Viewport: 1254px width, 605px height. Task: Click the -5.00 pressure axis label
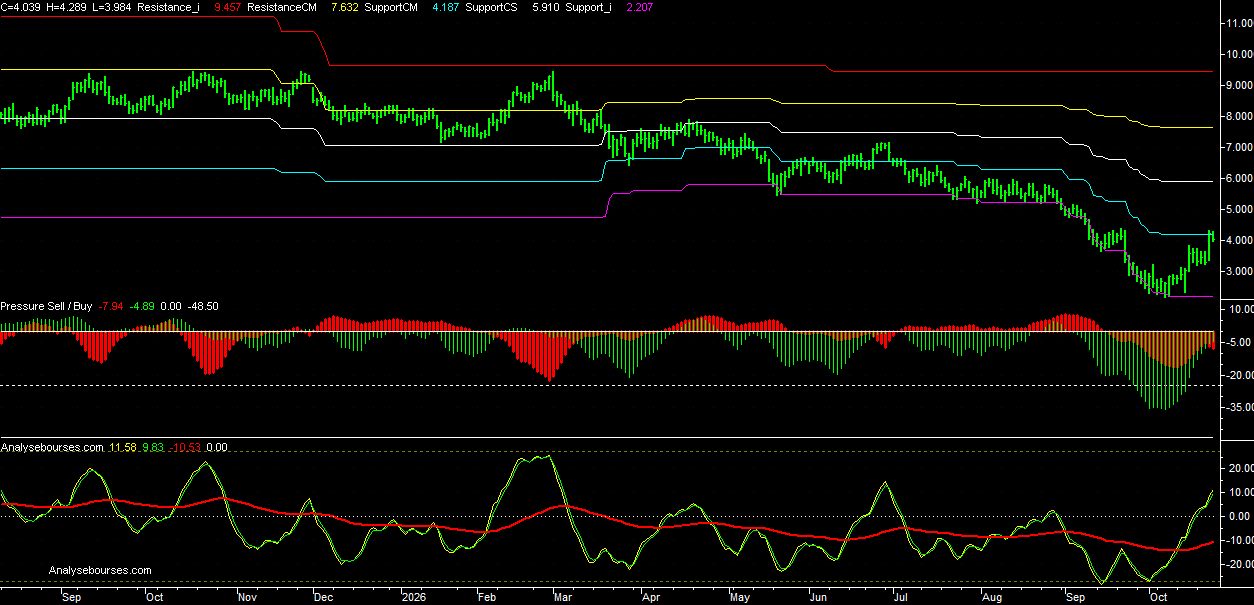click(1239, 342)
